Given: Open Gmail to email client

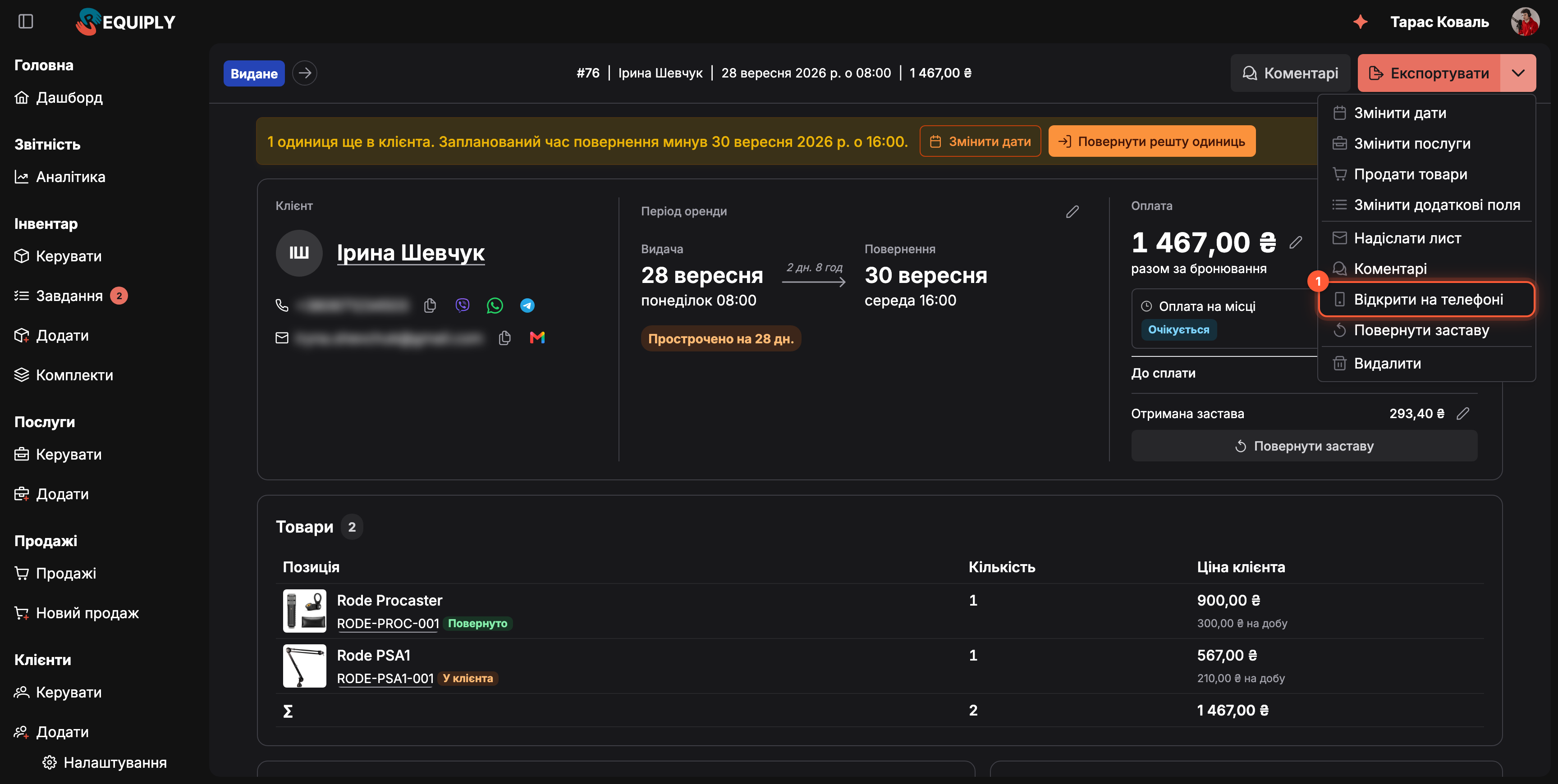Looking at the screenshot, I should tap(537, 337).
